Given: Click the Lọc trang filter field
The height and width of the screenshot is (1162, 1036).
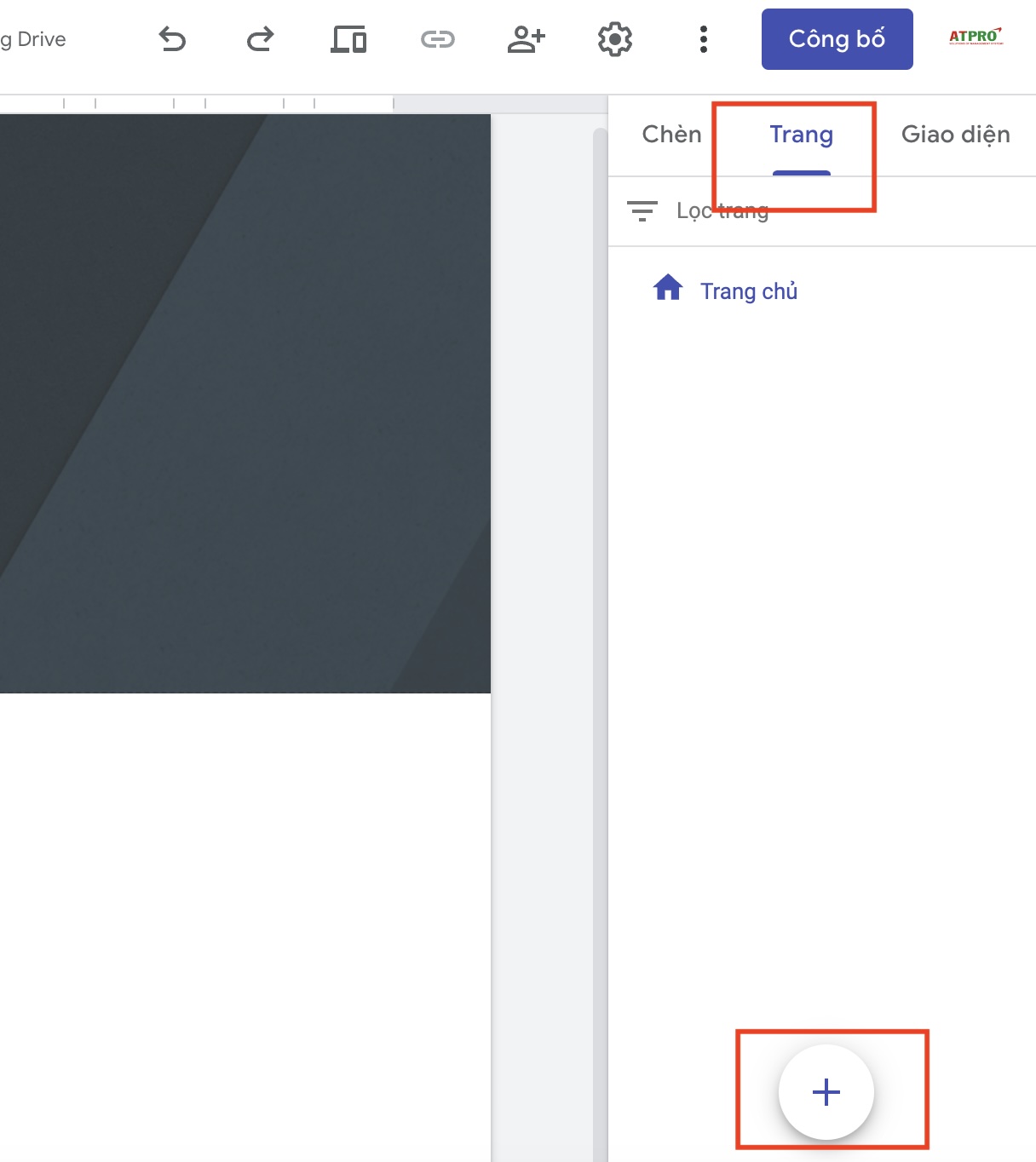Looking at the screenshot, I should (822, 211).
